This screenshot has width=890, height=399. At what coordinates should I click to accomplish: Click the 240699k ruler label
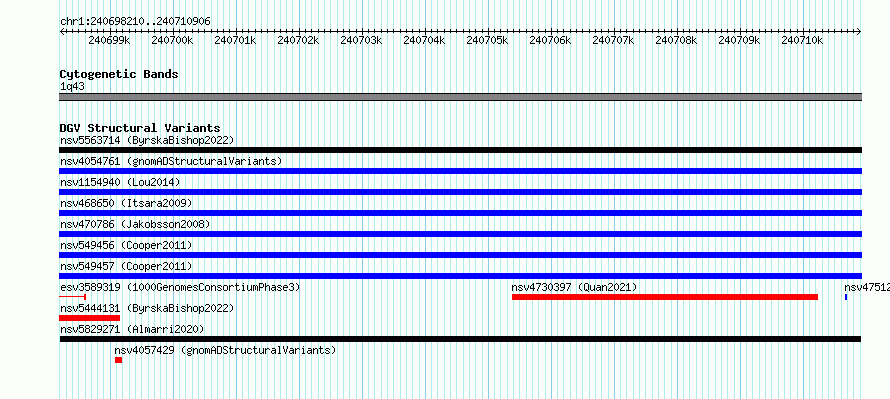(x=109, y=40)
